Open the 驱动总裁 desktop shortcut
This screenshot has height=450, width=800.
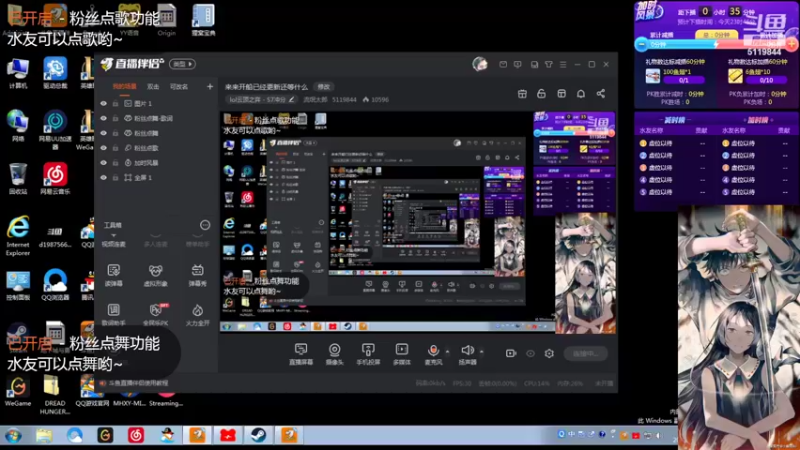tap(55, 72)
